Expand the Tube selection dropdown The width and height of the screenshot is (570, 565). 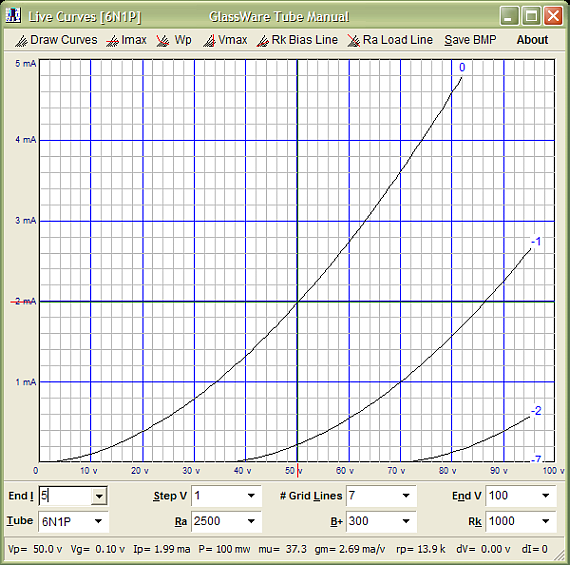[98, 521]
